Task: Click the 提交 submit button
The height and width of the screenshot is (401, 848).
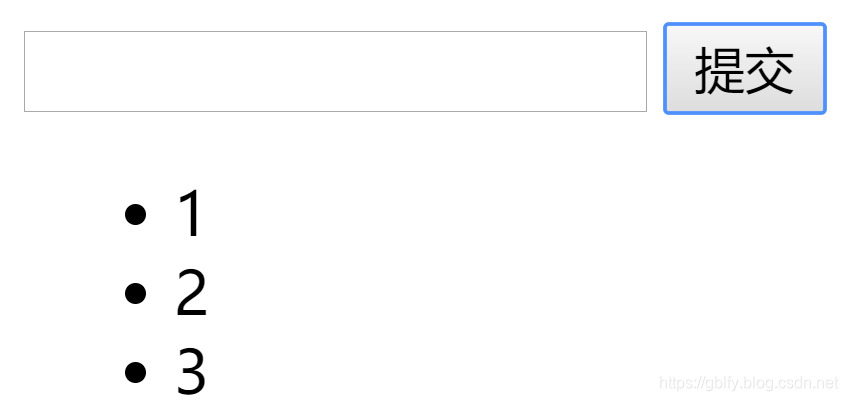Action: click(745, 69)
